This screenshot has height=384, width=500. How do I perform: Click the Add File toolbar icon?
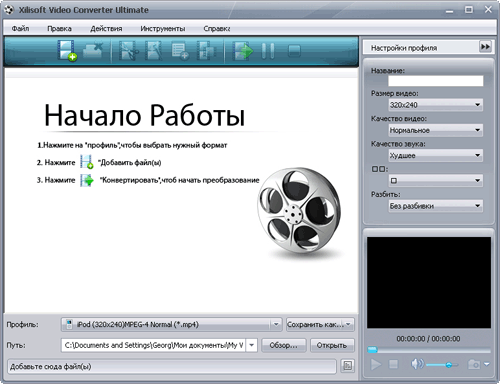[67, 50]
